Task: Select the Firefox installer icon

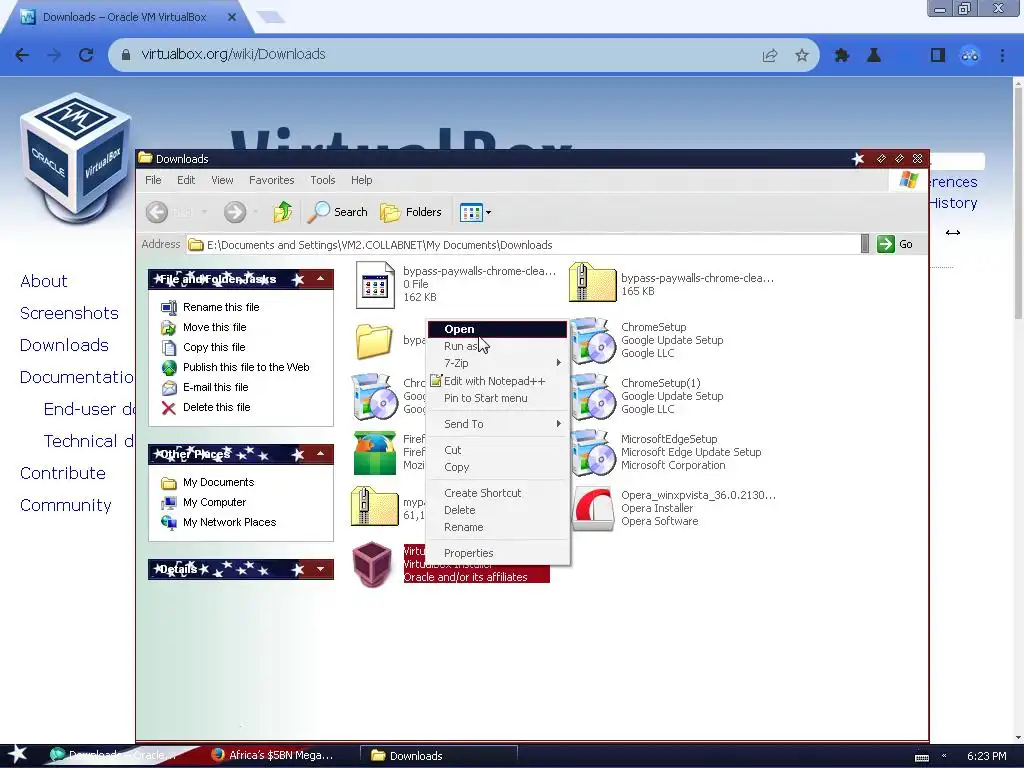Action: point(375,453)
